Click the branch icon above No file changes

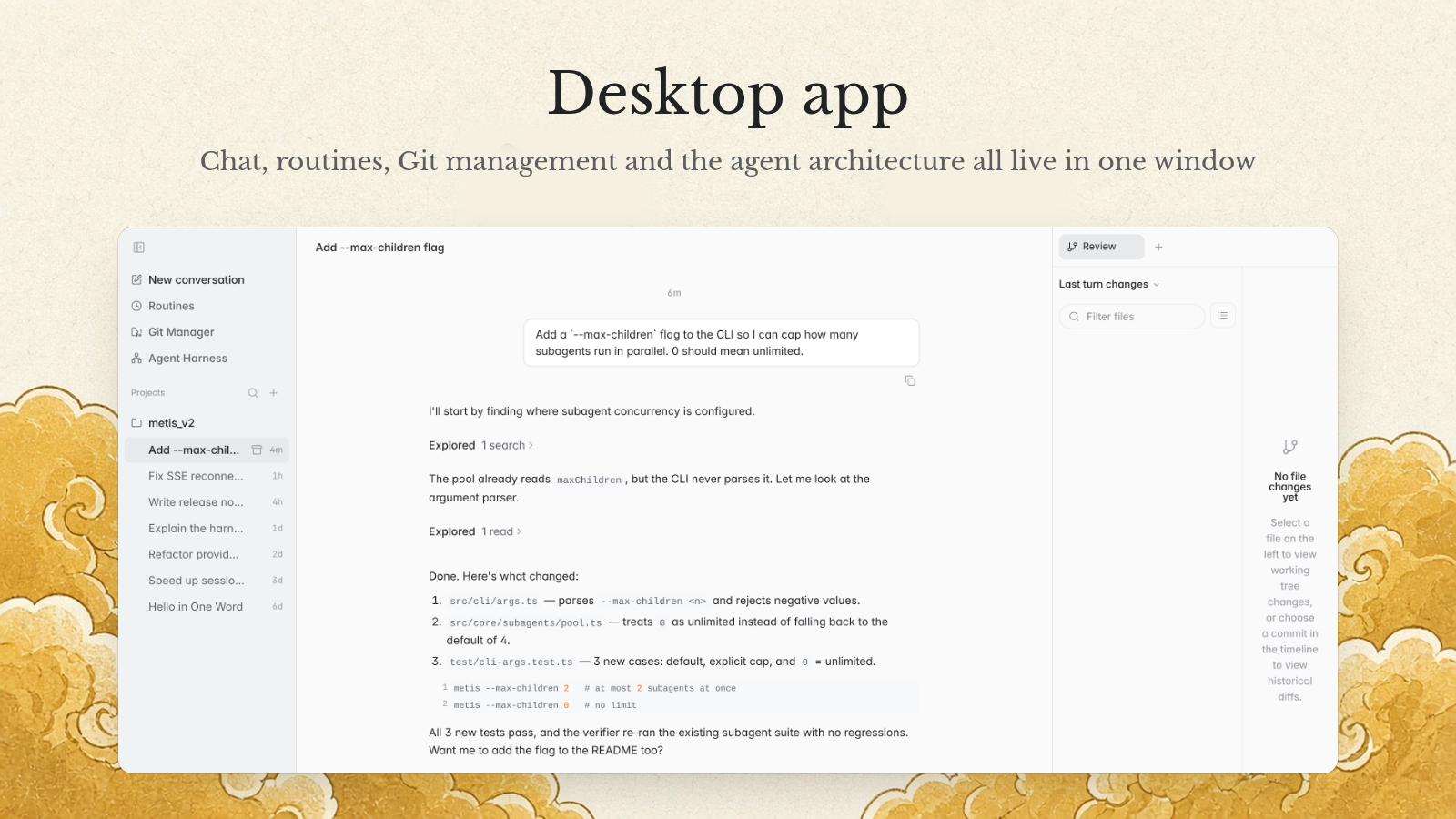(x=1290, y=447)
